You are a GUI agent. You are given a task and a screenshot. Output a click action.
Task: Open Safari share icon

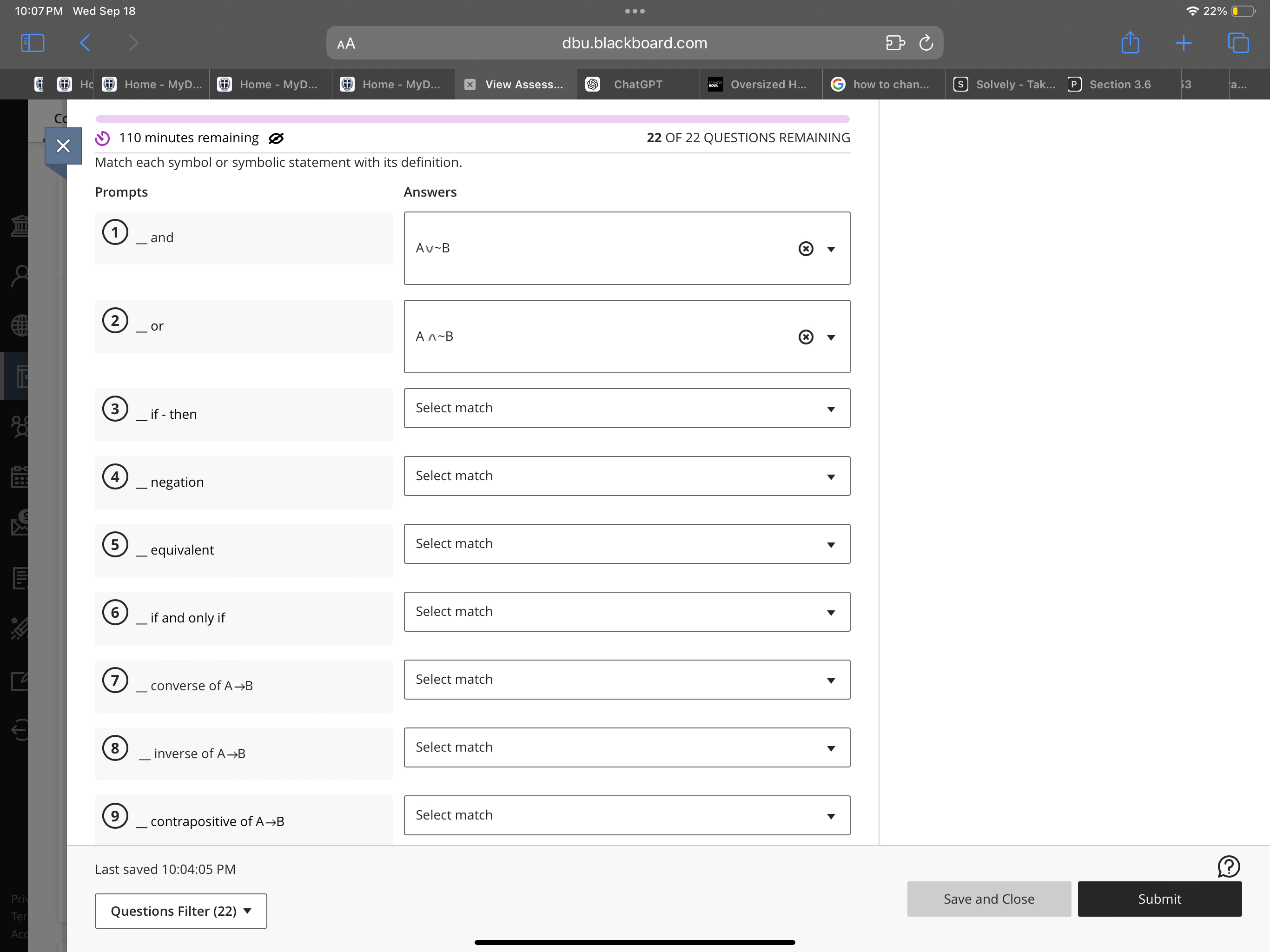pos(1130,43)
